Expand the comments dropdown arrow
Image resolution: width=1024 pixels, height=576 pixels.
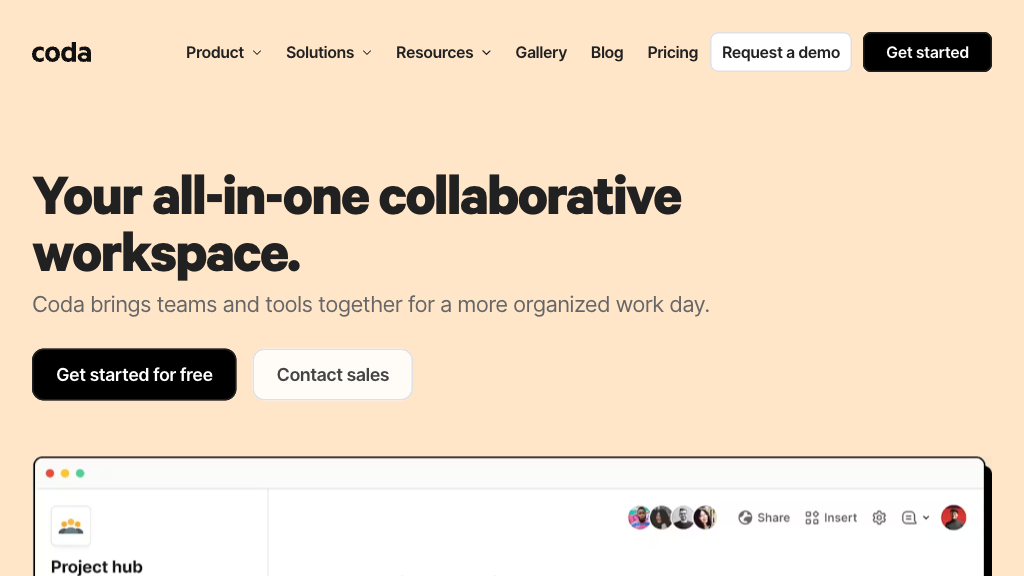(x=926, y=518)
